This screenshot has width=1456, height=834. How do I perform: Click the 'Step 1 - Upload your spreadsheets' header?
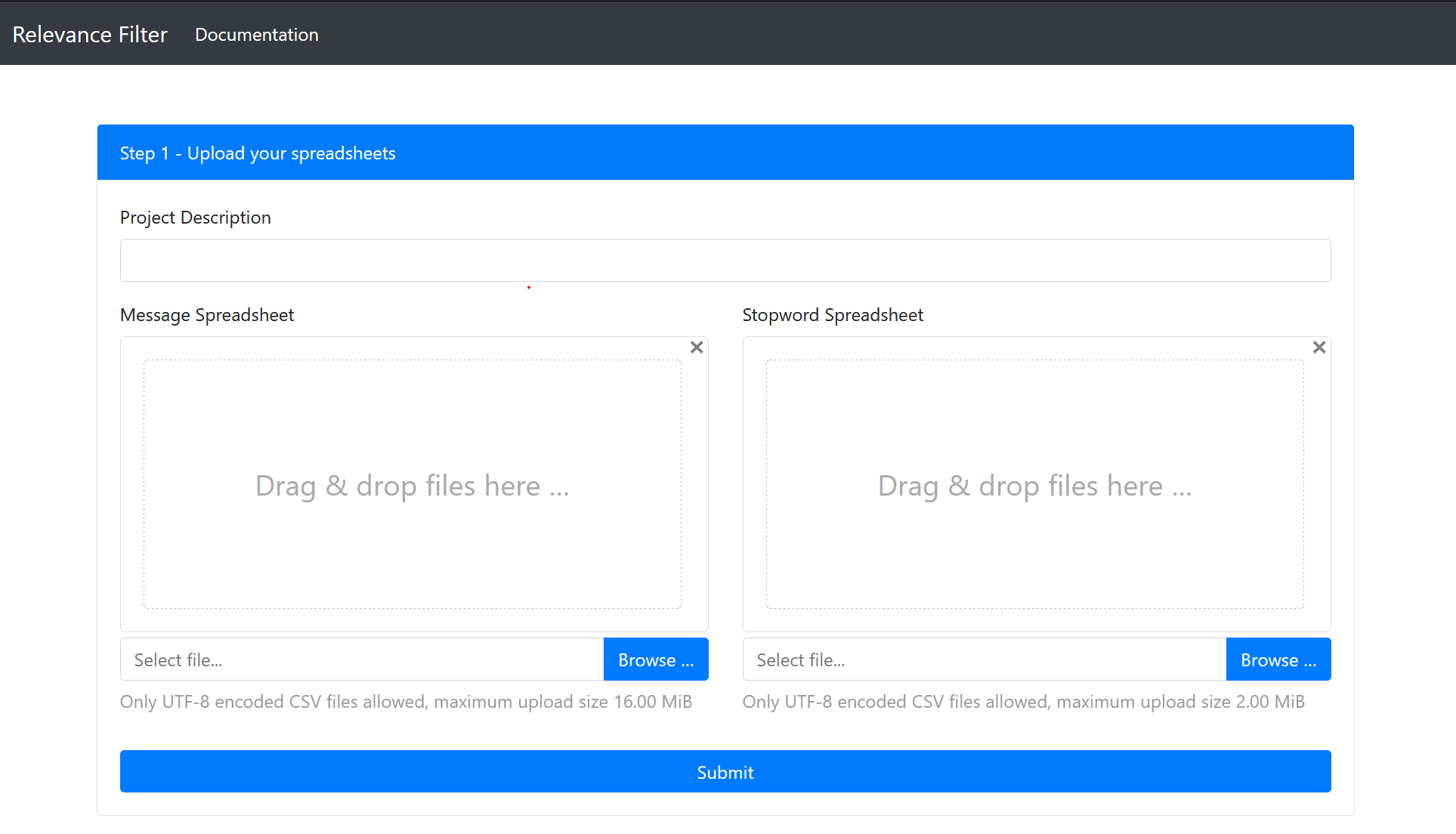pos(258,153)
